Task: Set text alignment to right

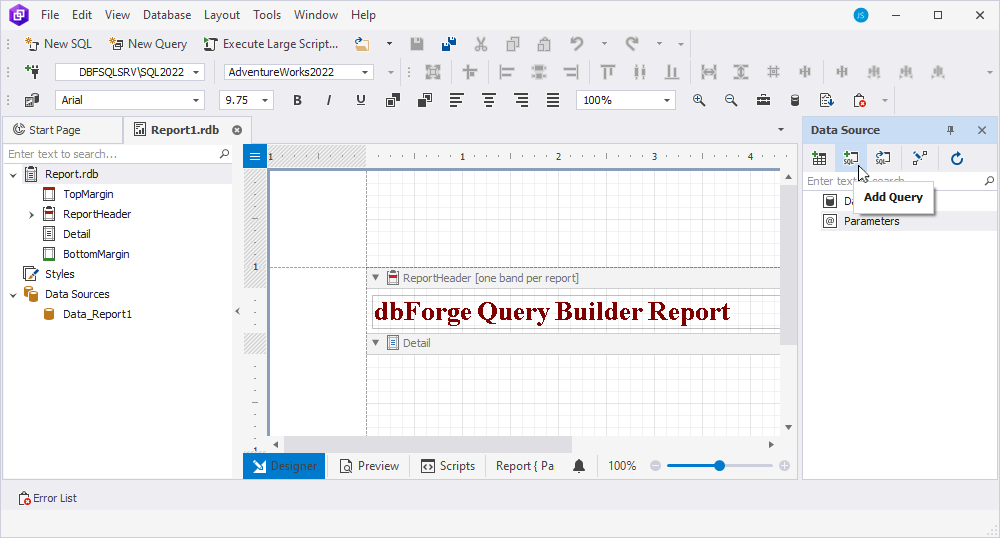Action: tap(521, 100)
